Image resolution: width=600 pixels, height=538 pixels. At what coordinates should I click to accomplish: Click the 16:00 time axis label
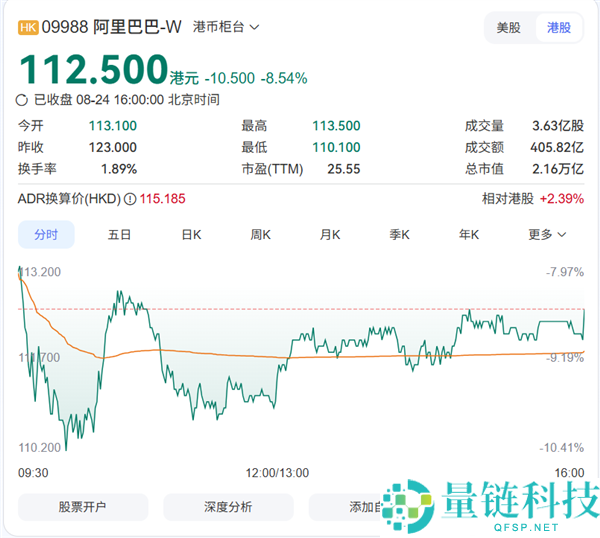[x=569, y=473]
